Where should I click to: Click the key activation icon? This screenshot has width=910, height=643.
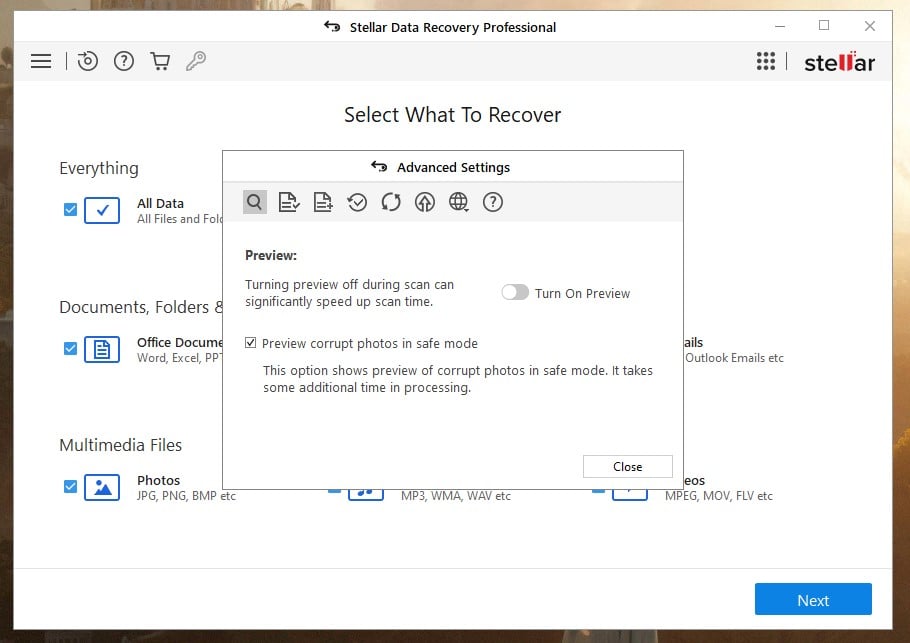pos(196,61)
